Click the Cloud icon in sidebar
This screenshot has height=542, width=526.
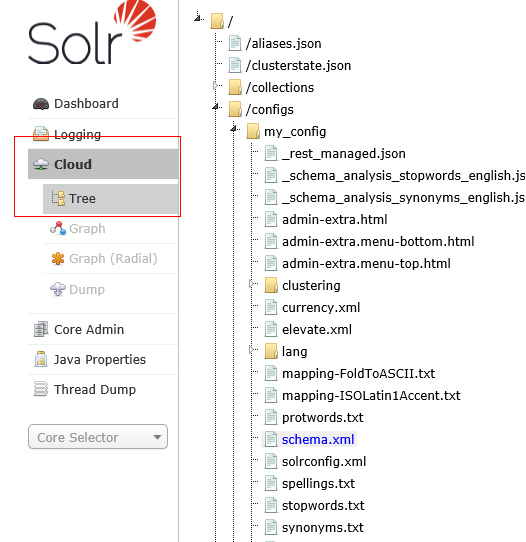tap(41, 164)
